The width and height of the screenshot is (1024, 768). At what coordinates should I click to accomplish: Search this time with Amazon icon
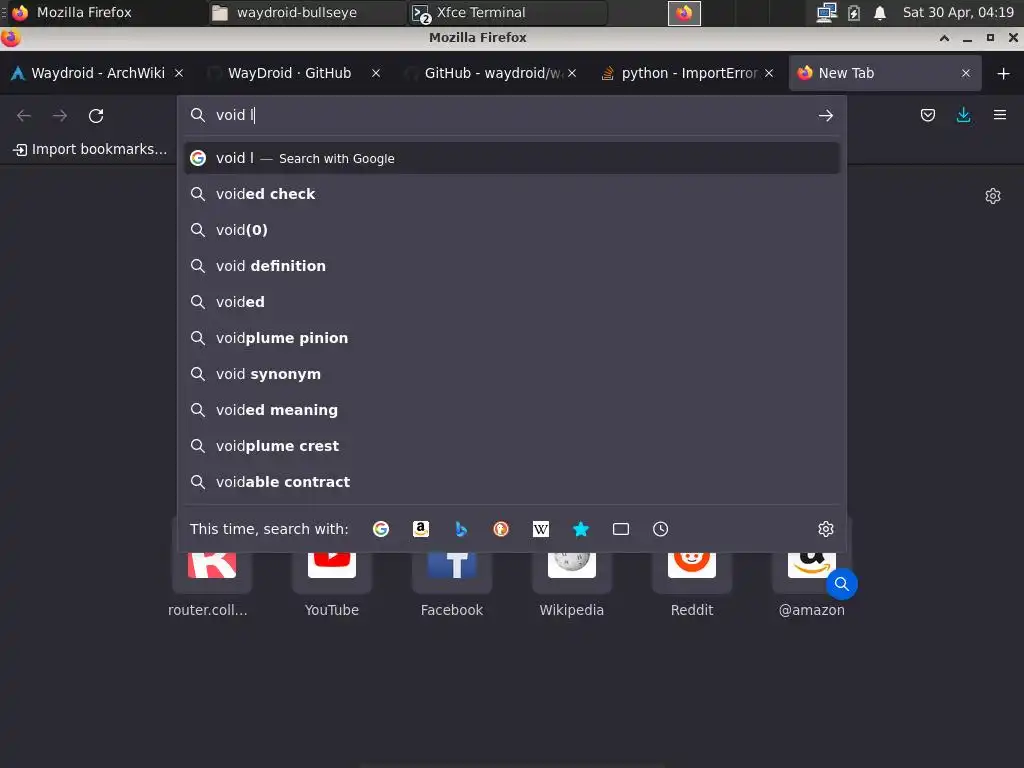pyautogui.click(x=421, y=529)
